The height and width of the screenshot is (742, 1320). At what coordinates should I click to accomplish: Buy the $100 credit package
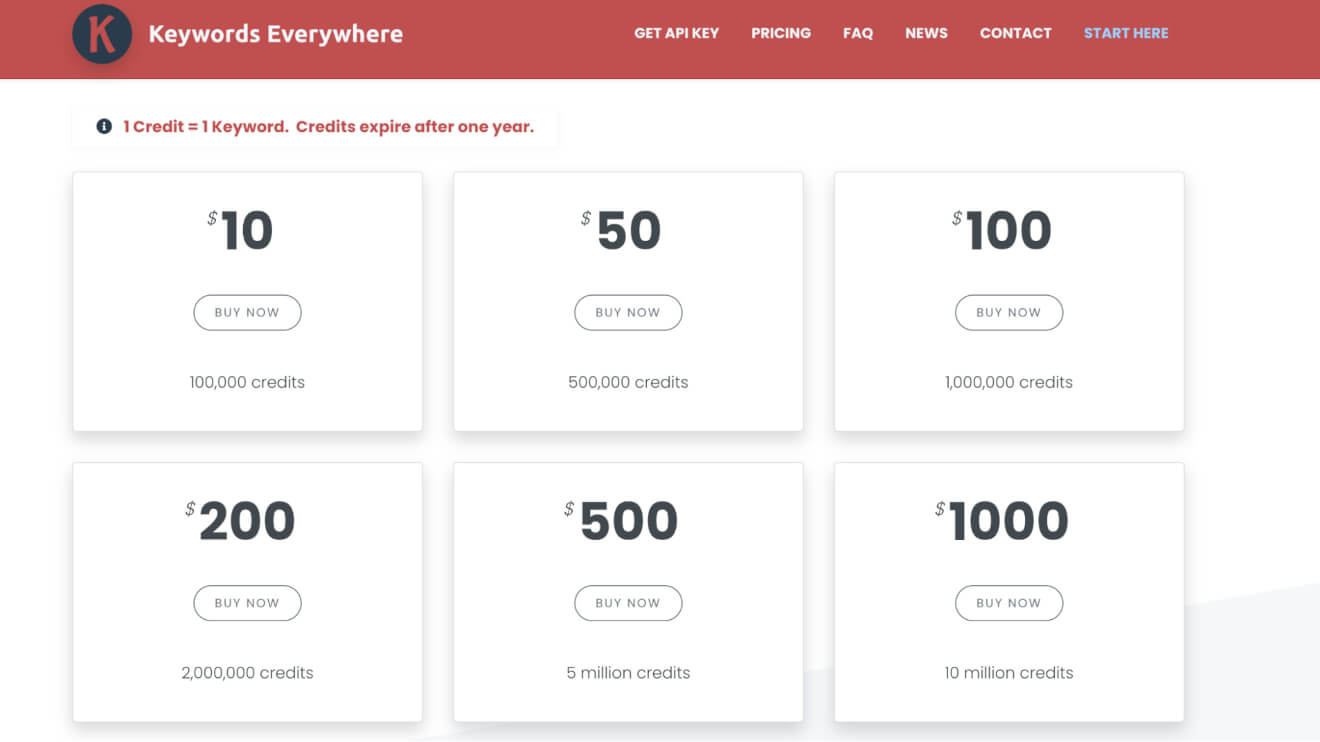click(1009, 312)
